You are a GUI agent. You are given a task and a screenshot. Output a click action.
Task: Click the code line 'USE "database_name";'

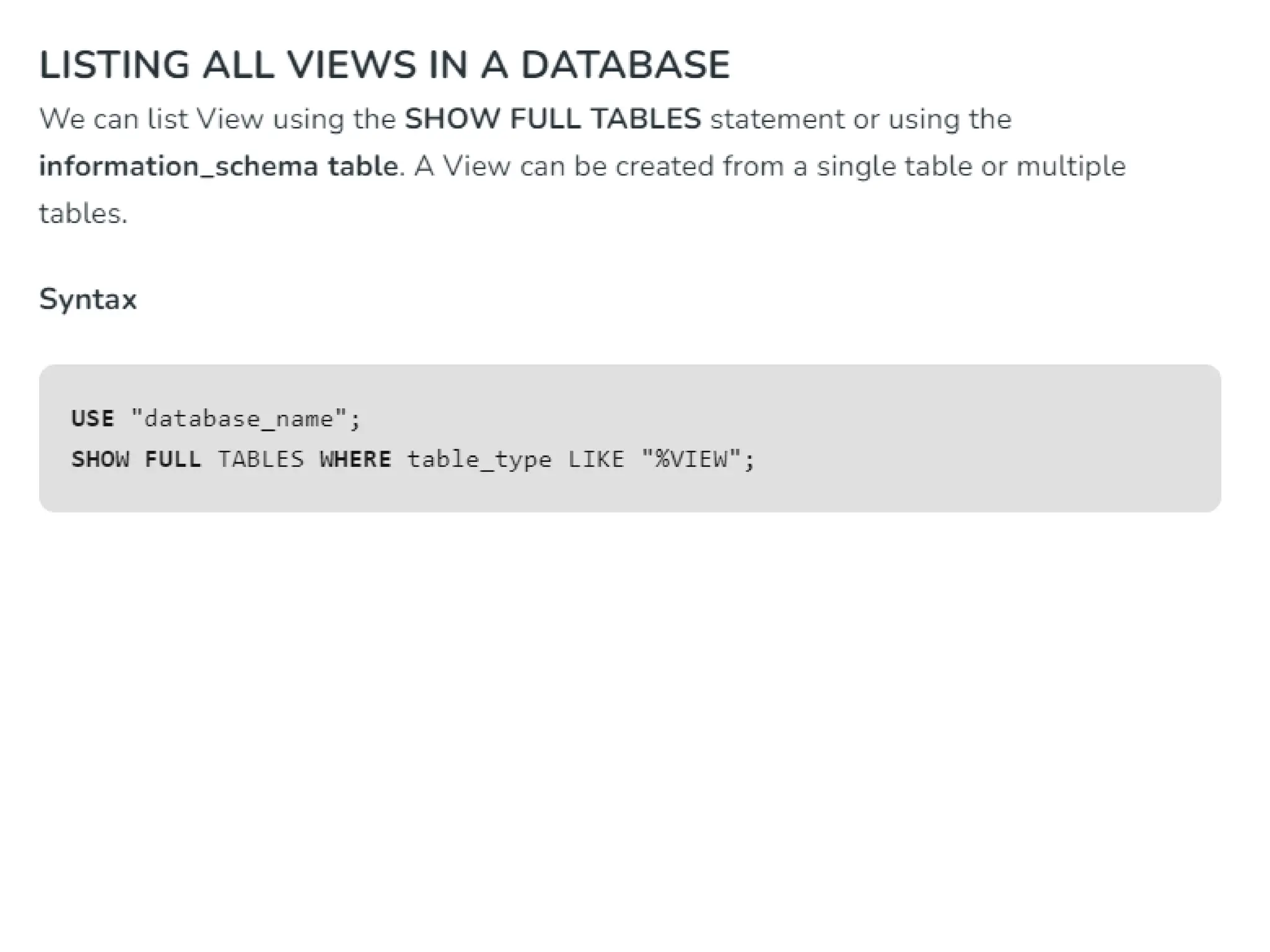click(216, 419)
